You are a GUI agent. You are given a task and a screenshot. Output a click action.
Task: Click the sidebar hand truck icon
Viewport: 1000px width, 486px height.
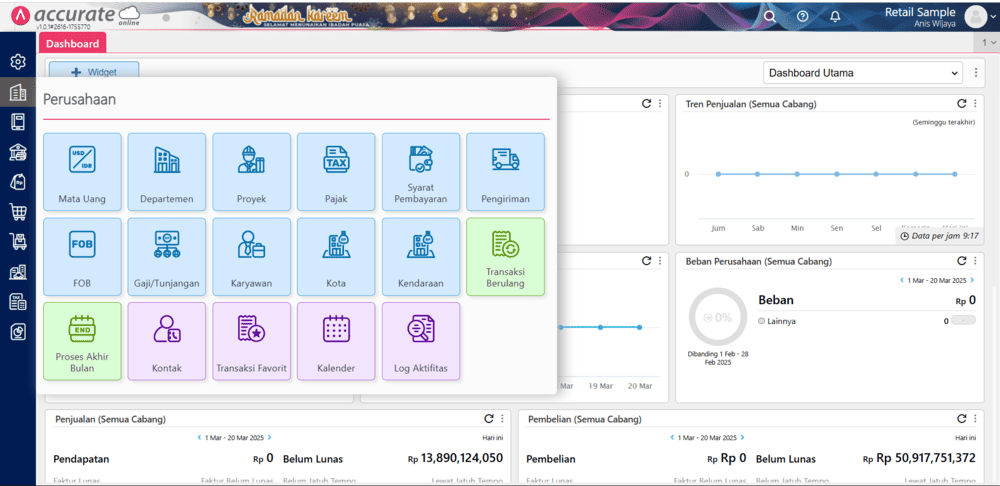click(18, 241)
